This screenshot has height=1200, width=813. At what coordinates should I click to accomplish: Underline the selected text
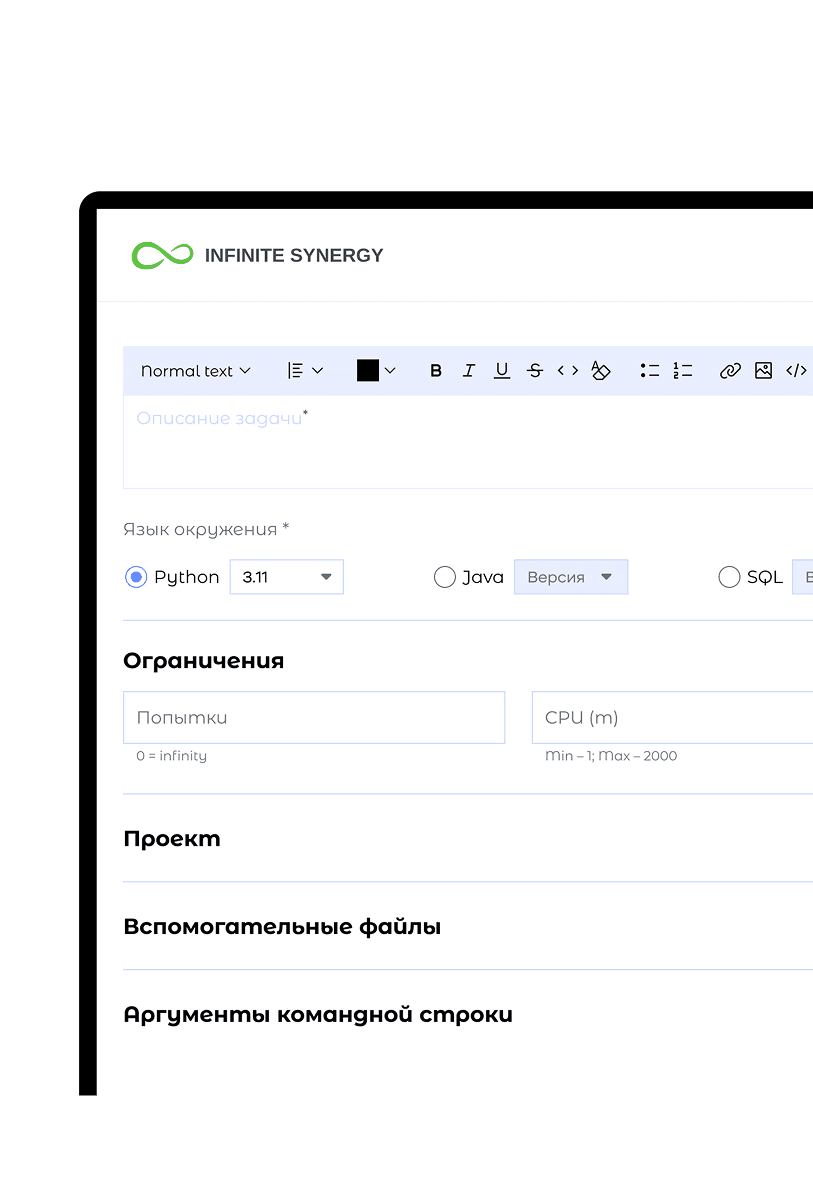502,371
